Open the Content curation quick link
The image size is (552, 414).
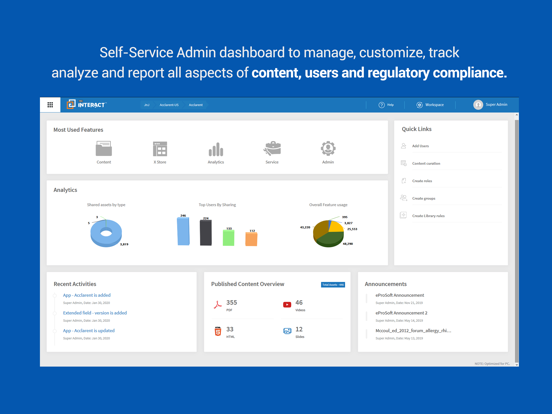click(426, 163)
